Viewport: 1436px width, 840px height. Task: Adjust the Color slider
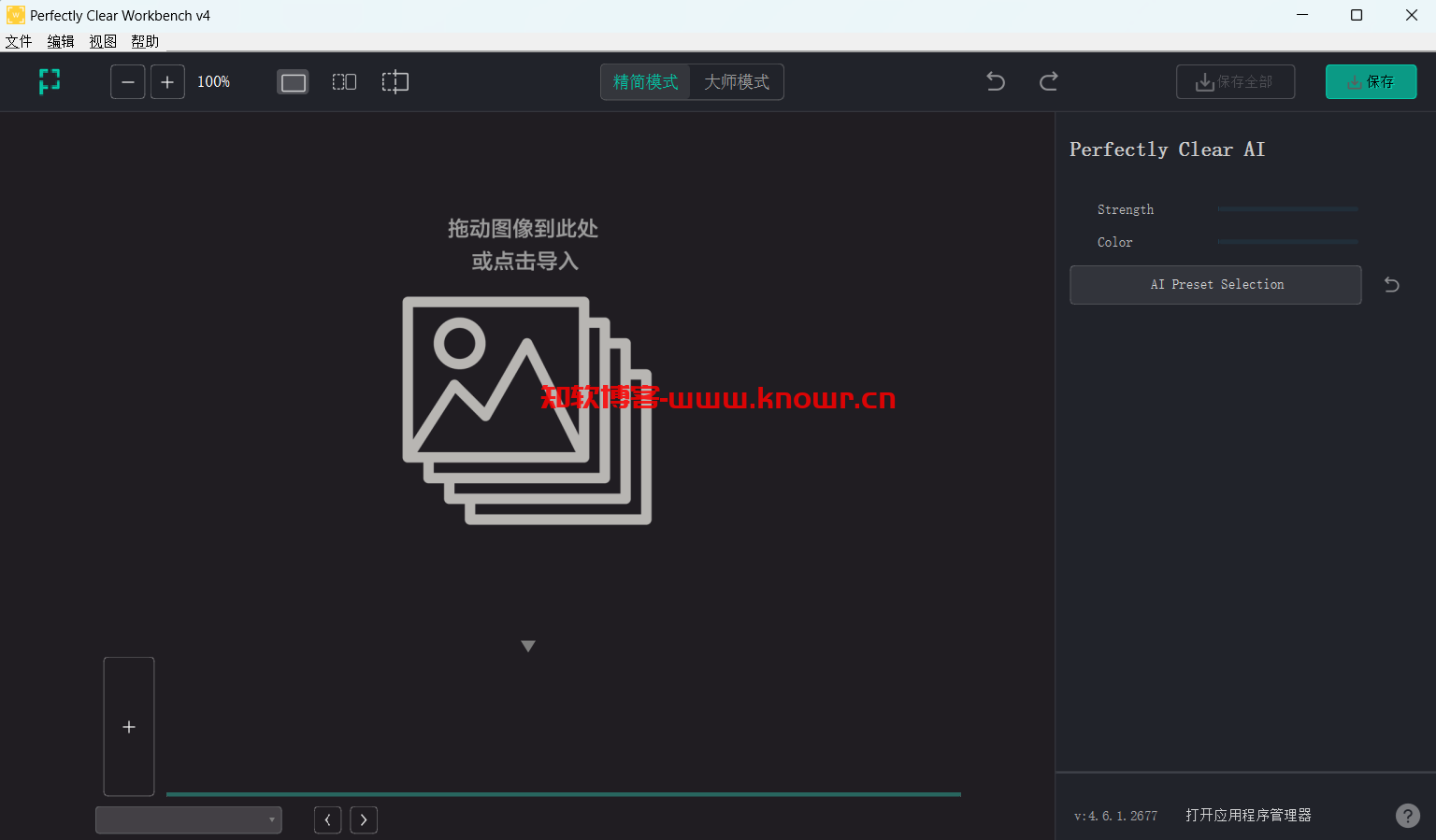pyautogui.click(x=1287, y=242)
